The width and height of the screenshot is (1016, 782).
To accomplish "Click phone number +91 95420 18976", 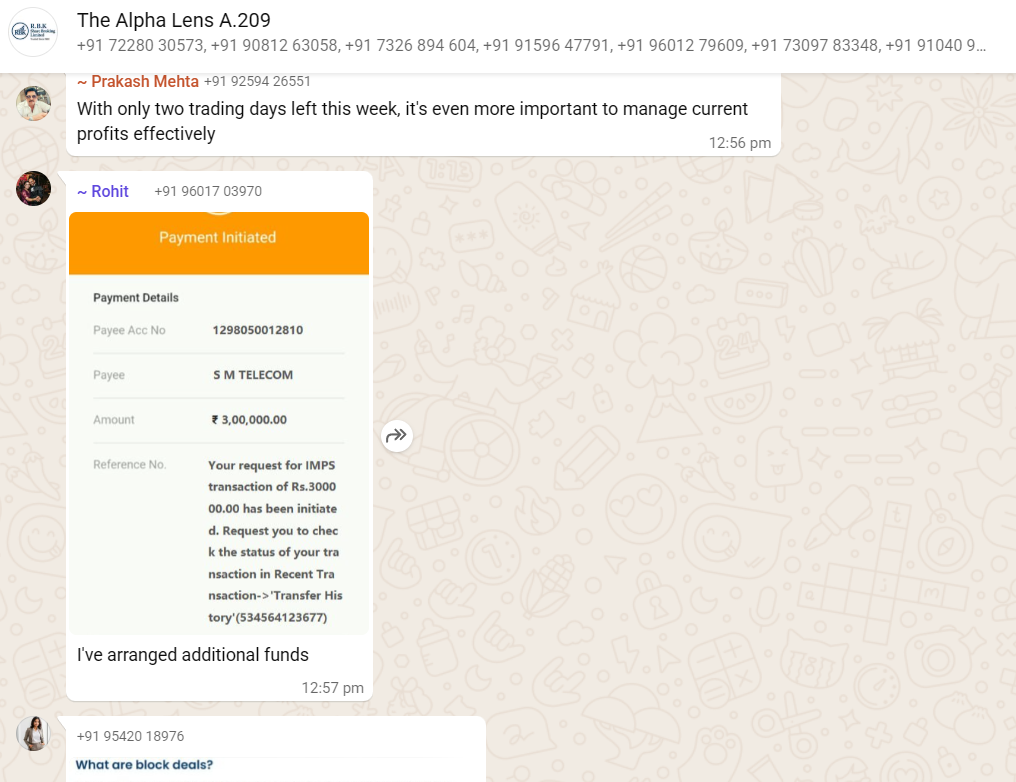I will coord(130,736).
